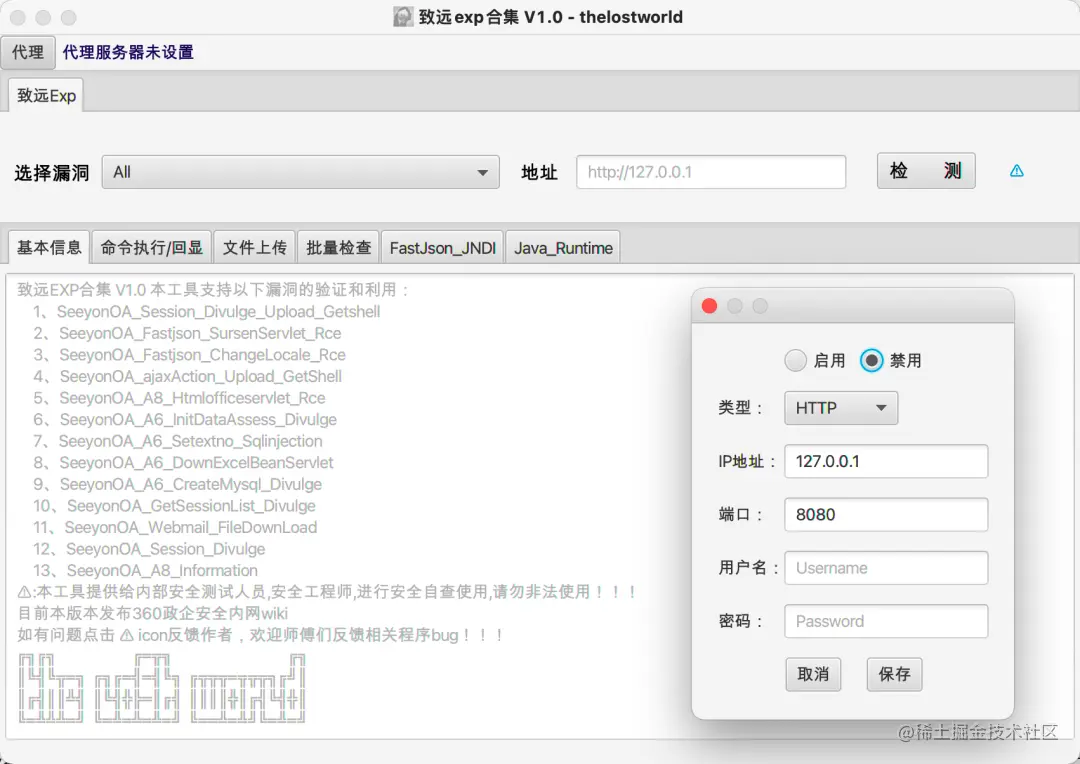Open the 类型 HTTP dropdown

coord(840,407)
